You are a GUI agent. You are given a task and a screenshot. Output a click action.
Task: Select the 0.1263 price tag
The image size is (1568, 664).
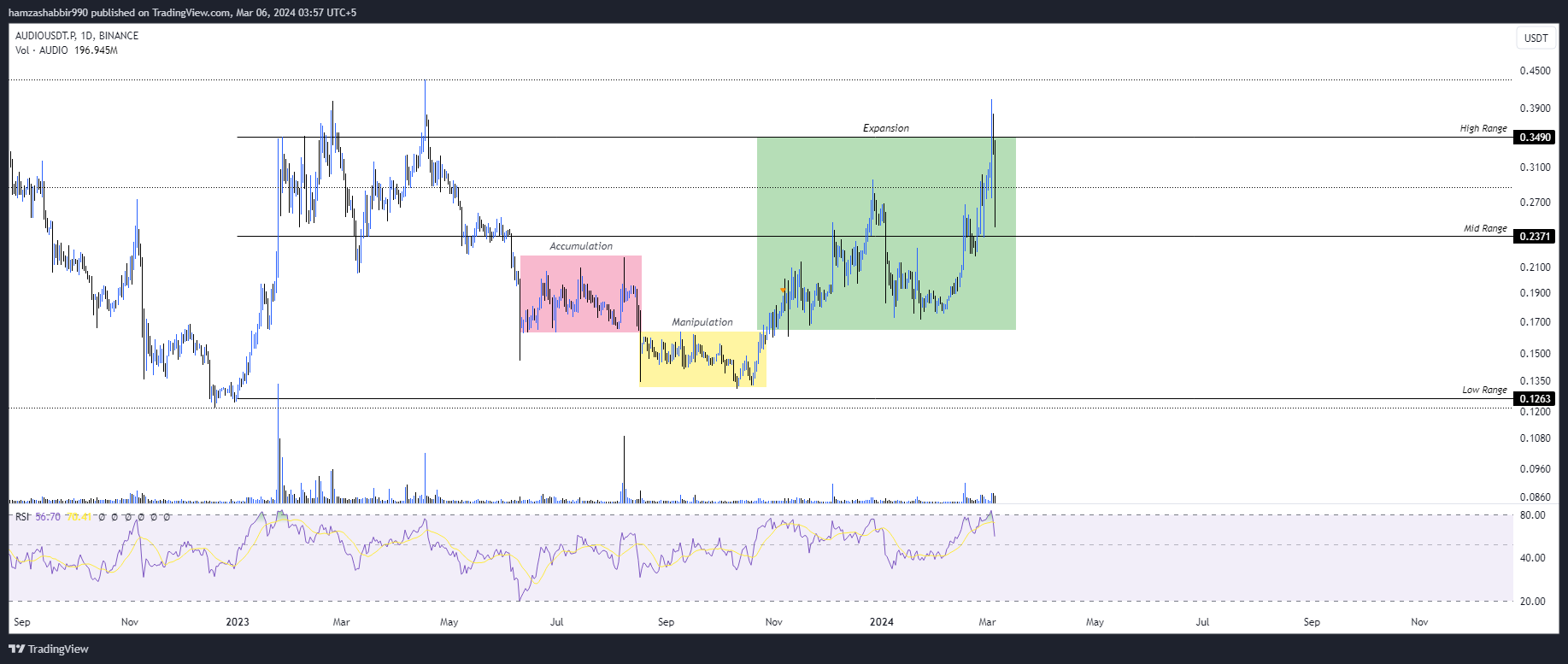click(x=1535, y=399)
